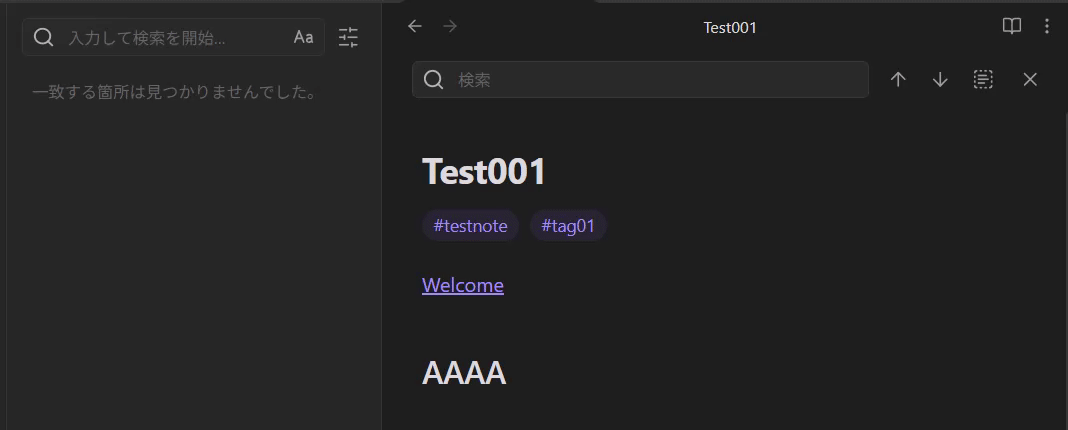Toggle the Aa match case button
The image size is (1068, 430).
(x=304, y=37)
